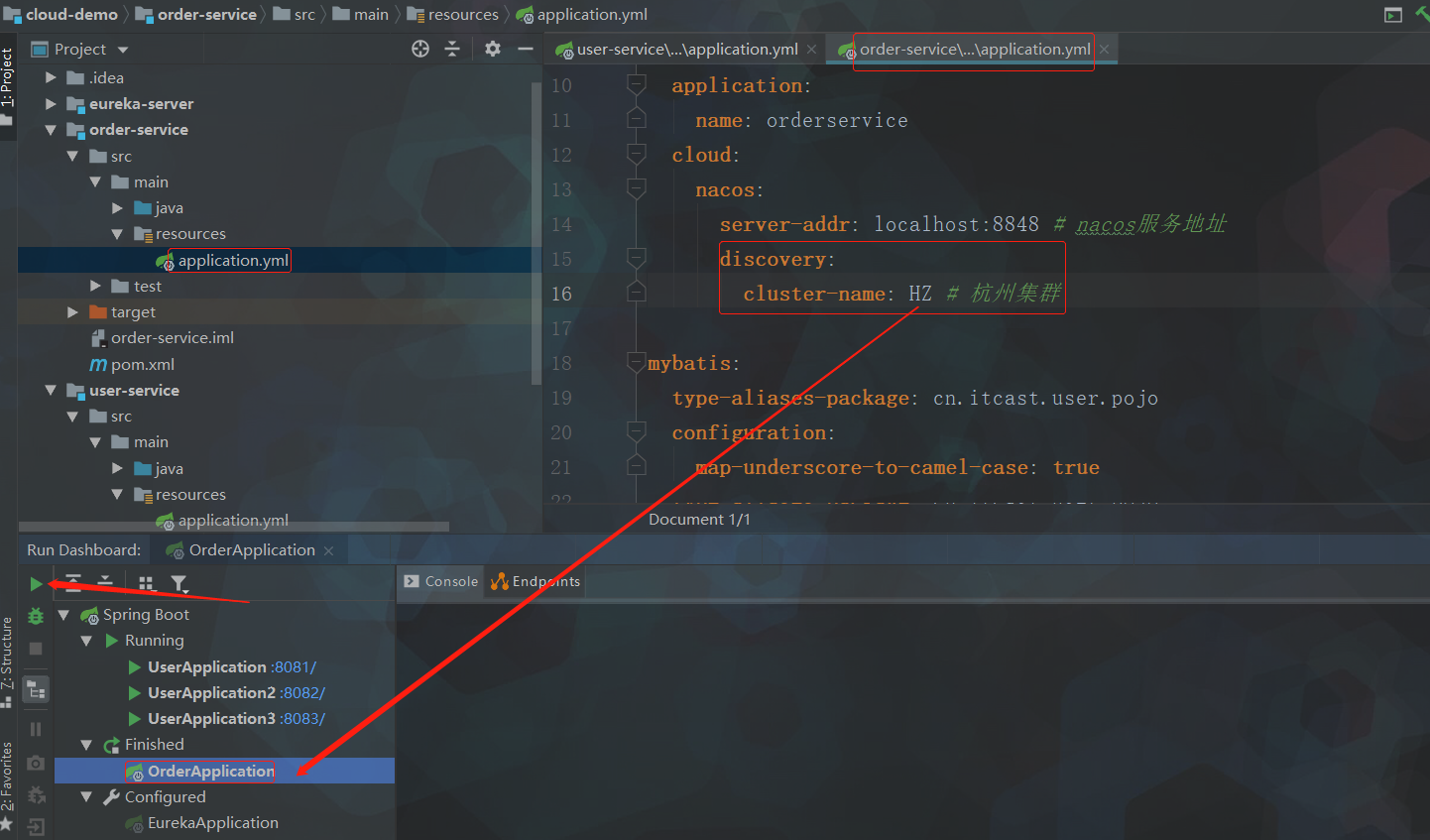The image size is (1430, 840).
Task: Collapse the Finished group
Action: point(86,745)
